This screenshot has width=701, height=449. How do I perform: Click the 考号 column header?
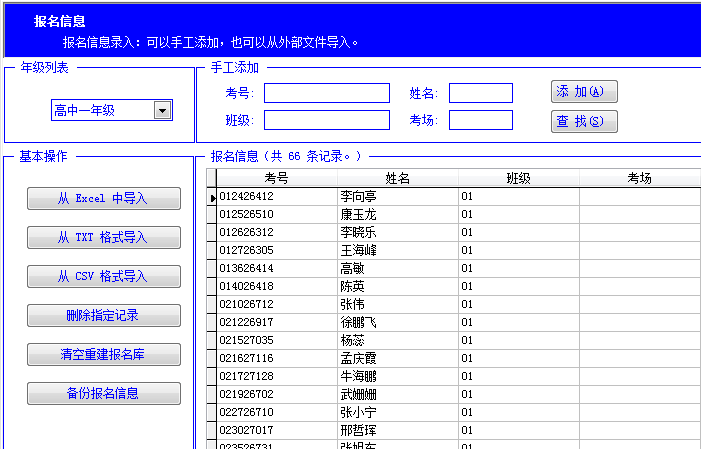coord(277,178)
